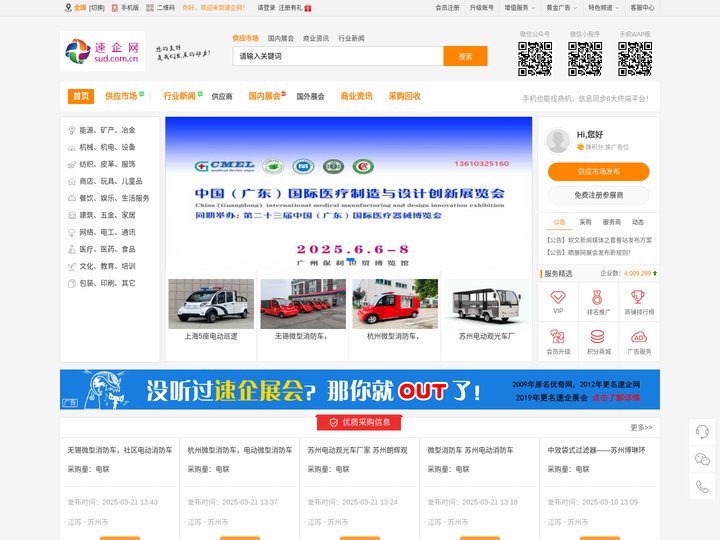Expand the 增值服务 dropdown
Image resolution: width=720 pixels, height=540 pixels.
(519, 8)
